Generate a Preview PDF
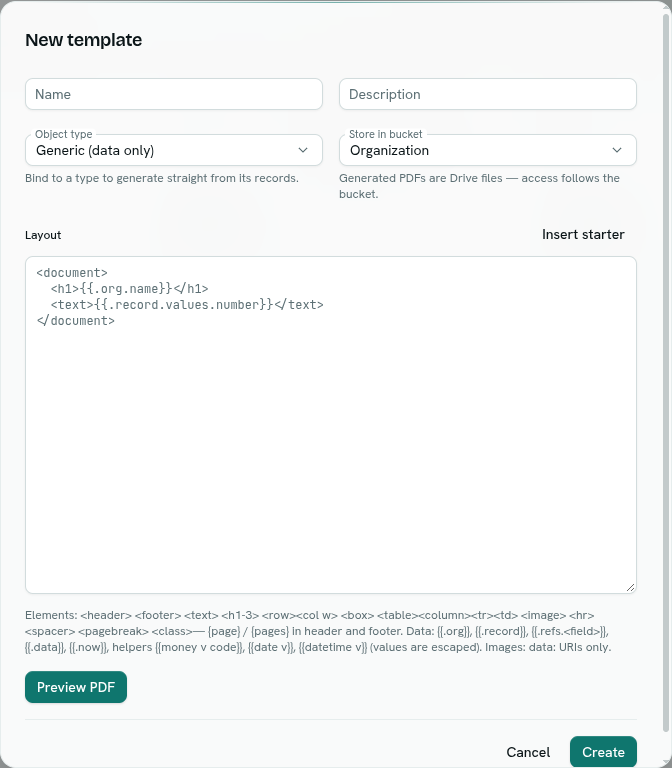The height and width of the screenshot is (768, 672). tap(76, 687)
